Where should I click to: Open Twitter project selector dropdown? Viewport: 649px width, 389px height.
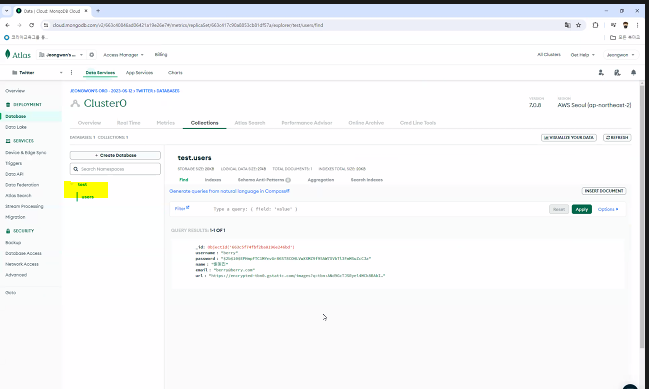click(37, 72)
